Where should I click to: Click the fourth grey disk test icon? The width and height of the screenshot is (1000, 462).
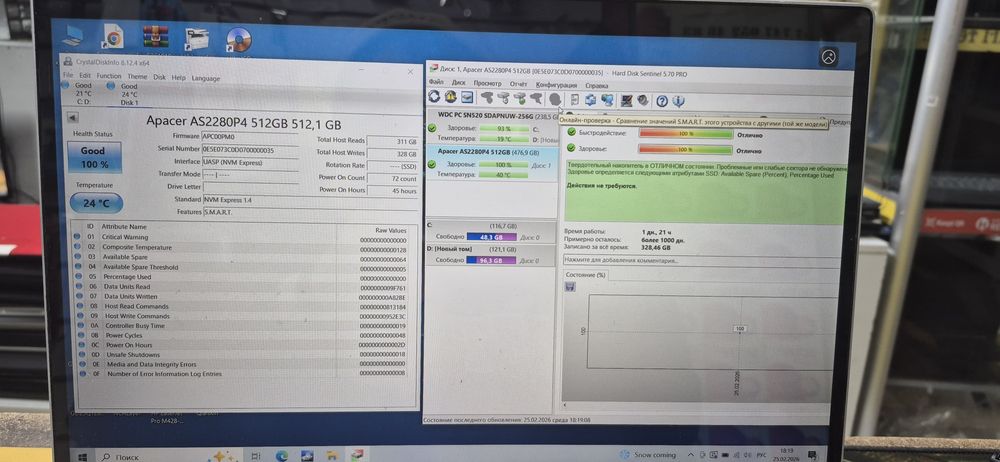pyautogui.click(x=536, y=98)
